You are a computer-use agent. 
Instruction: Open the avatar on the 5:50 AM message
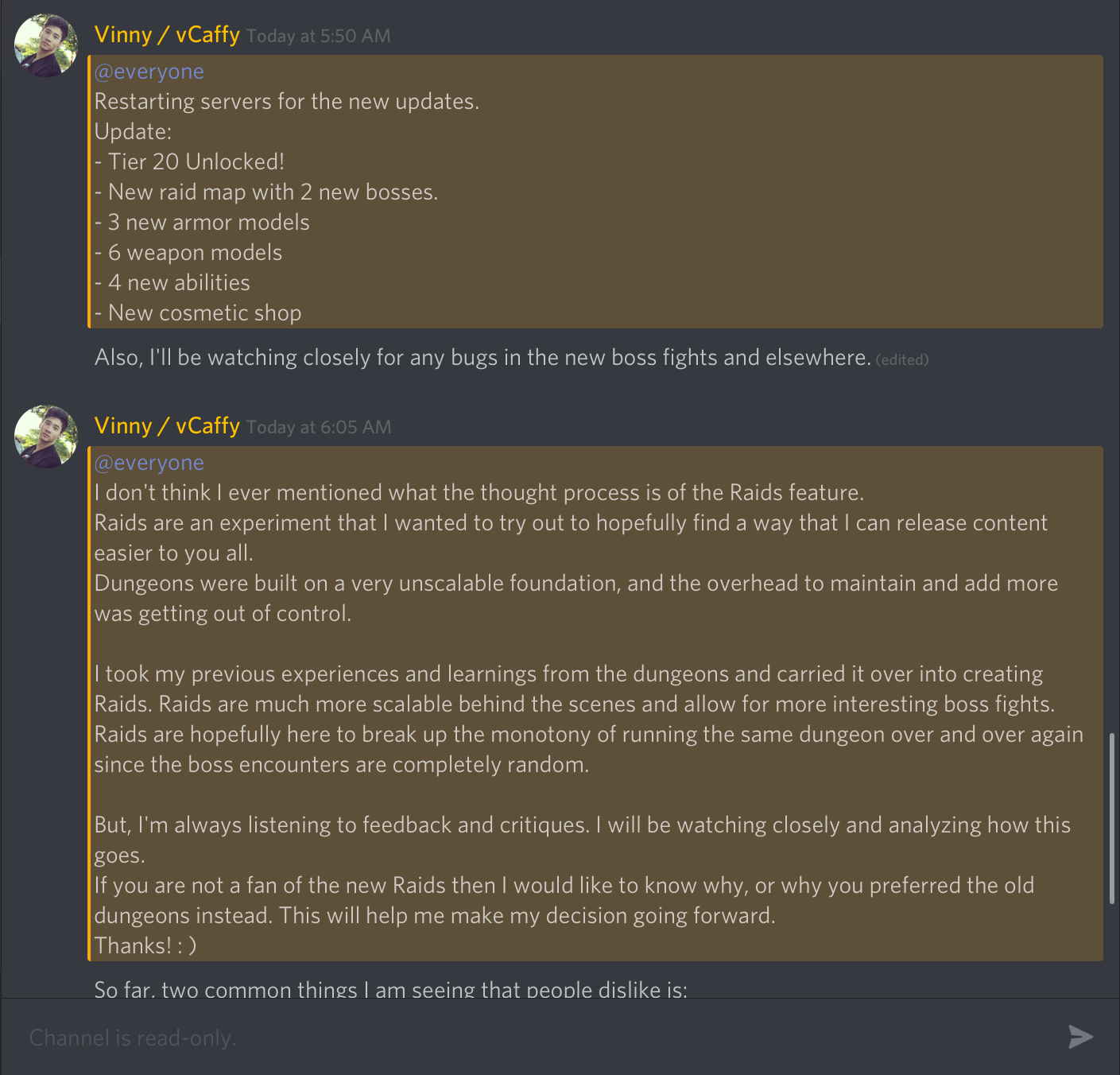click(x=46, y=45)
